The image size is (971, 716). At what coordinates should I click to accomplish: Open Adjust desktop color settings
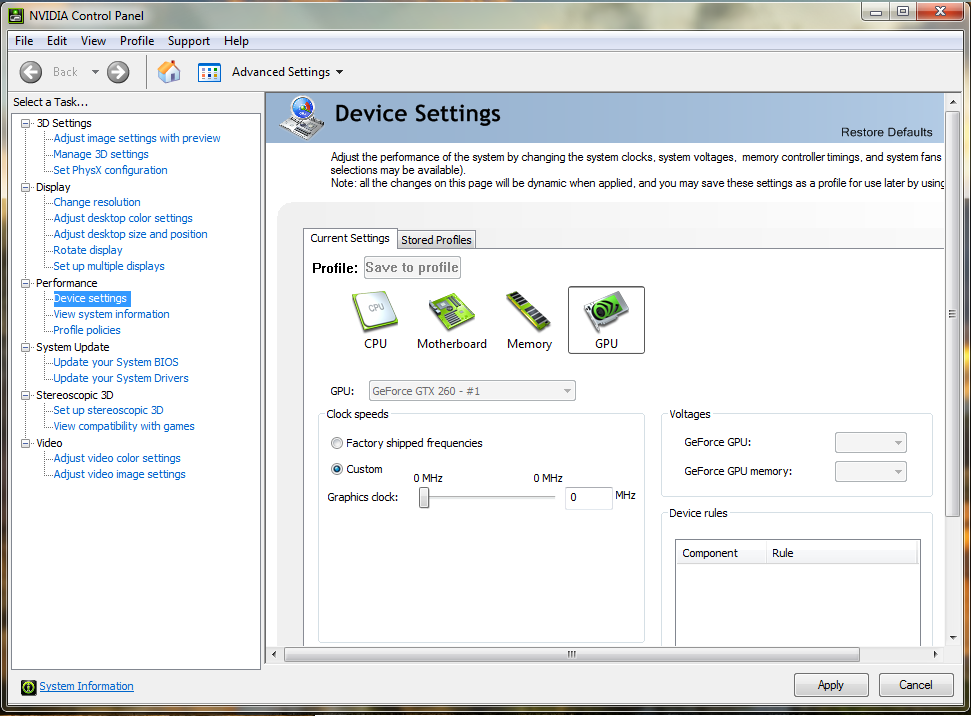click(123, 218)
